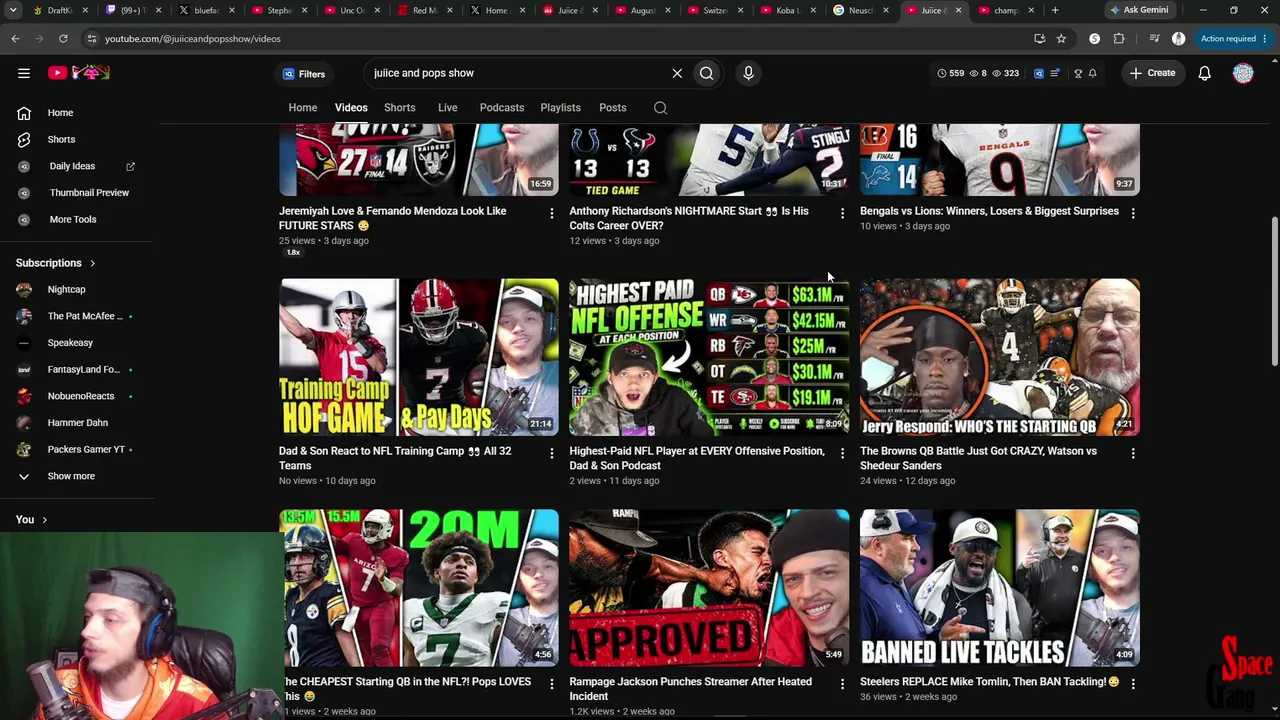Open Shorts in the left sidebar
The width and height of the screenshot is (1280, 720).
point(76,140)
